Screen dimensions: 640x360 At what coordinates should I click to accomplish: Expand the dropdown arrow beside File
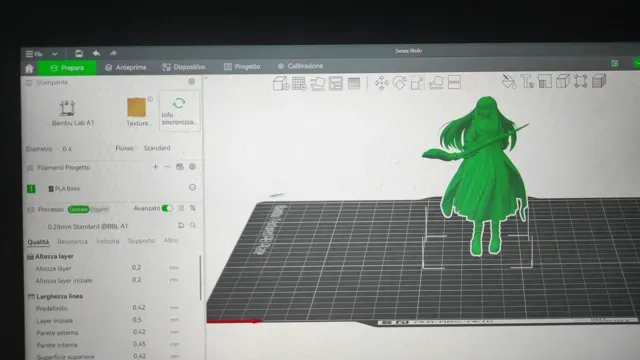55,54
